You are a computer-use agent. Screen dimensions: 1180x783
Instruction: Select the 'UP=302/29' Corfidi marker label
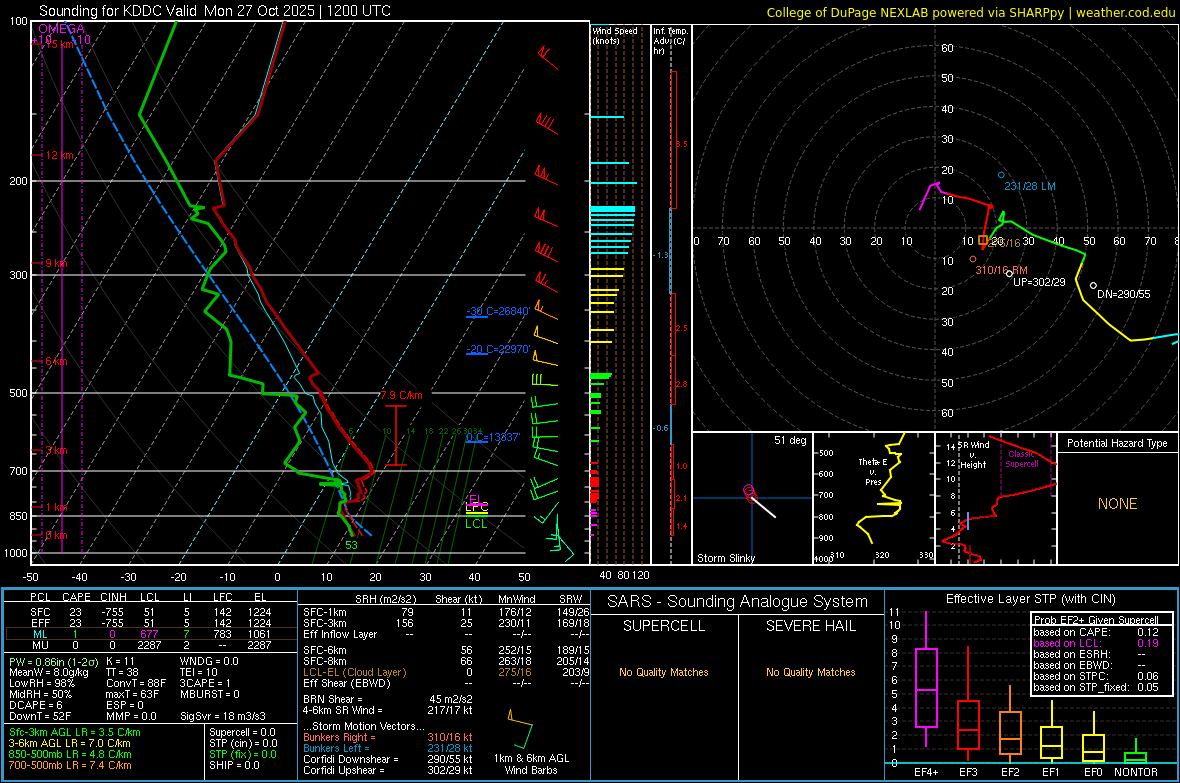(1039, 282)
